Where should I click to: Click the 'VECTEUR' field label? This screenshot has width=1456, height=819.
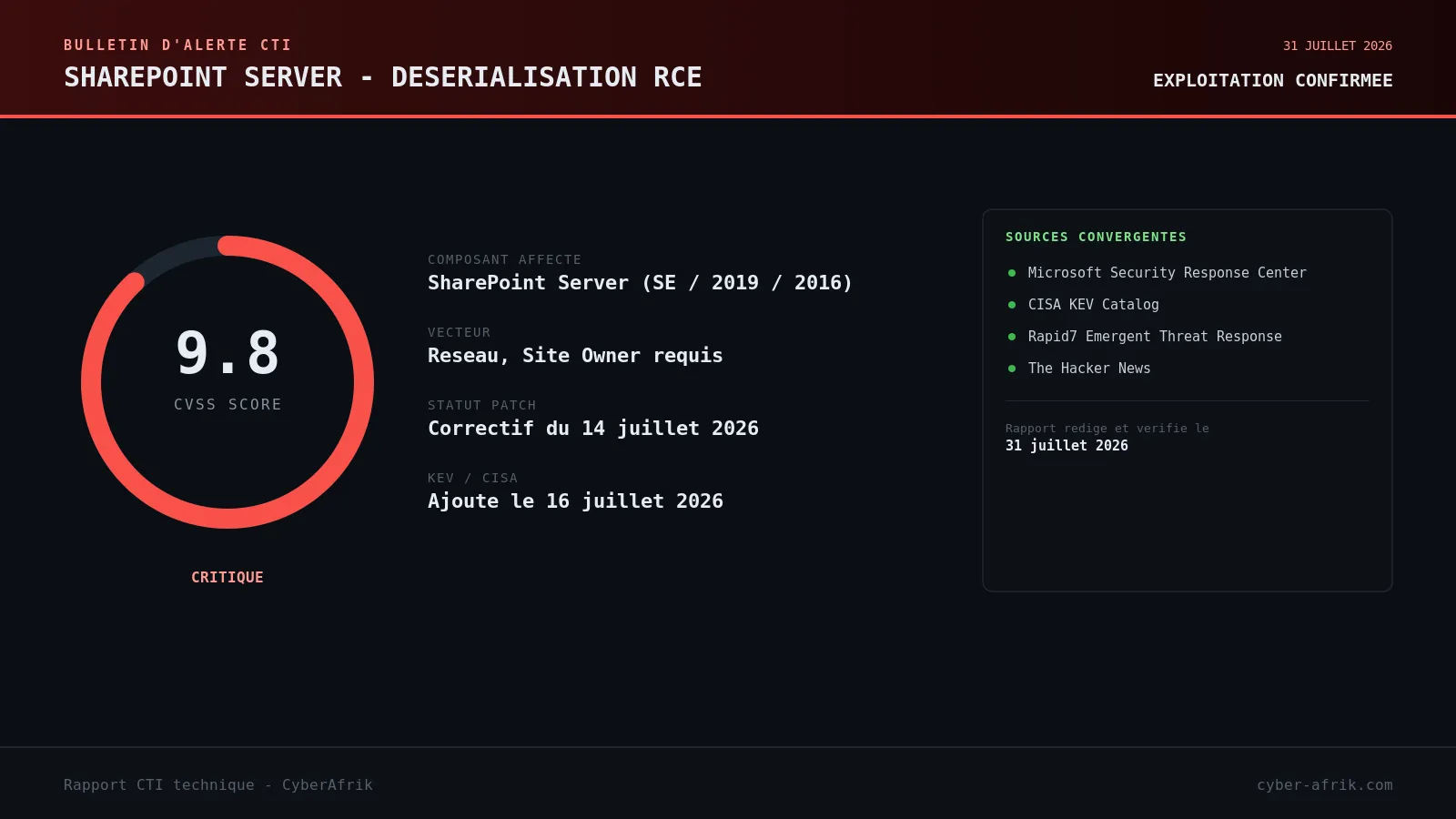pyautogui.click(x=459, y=332)
